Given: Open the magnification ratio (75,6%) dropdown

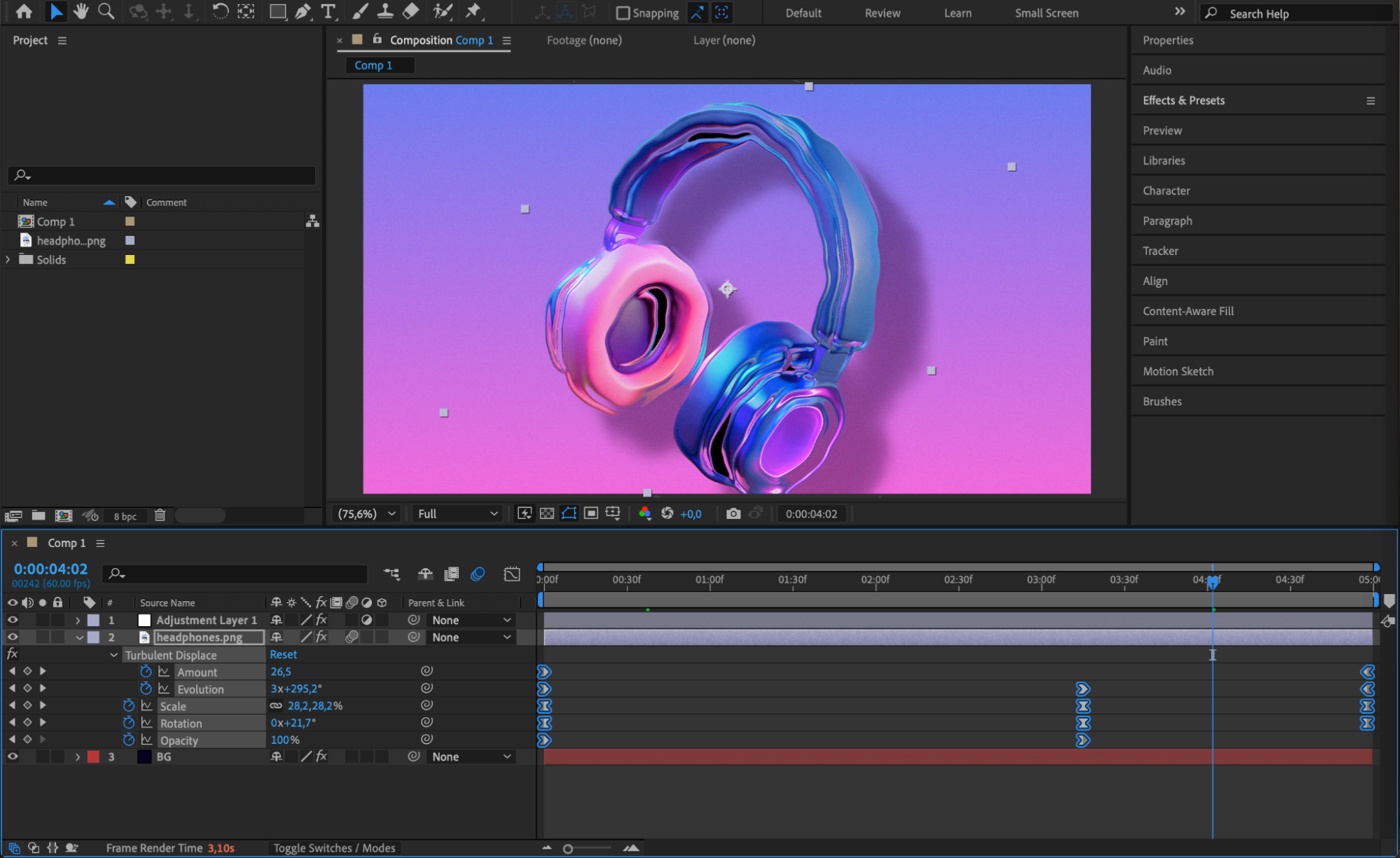Looking at the screenshot, I should [x=367, y=513].
